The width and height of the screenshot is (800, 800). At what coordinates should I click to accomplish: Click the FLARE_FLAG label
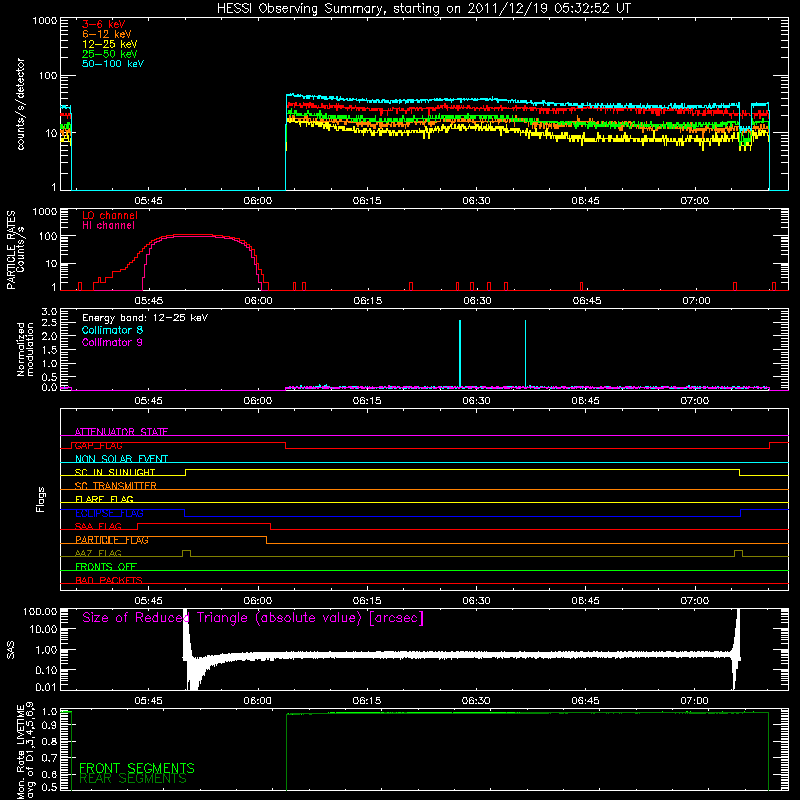(x=104, y=499)
